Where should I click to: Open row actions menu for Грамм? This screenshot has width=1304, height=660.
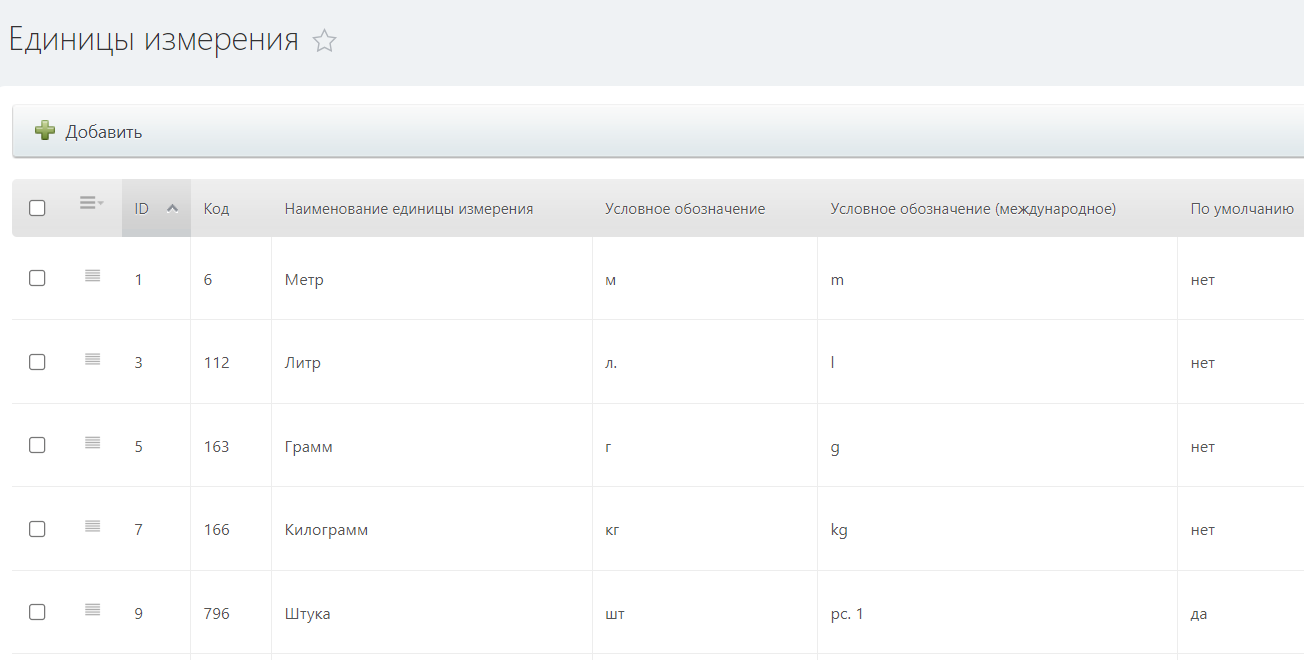coord(92,443)
